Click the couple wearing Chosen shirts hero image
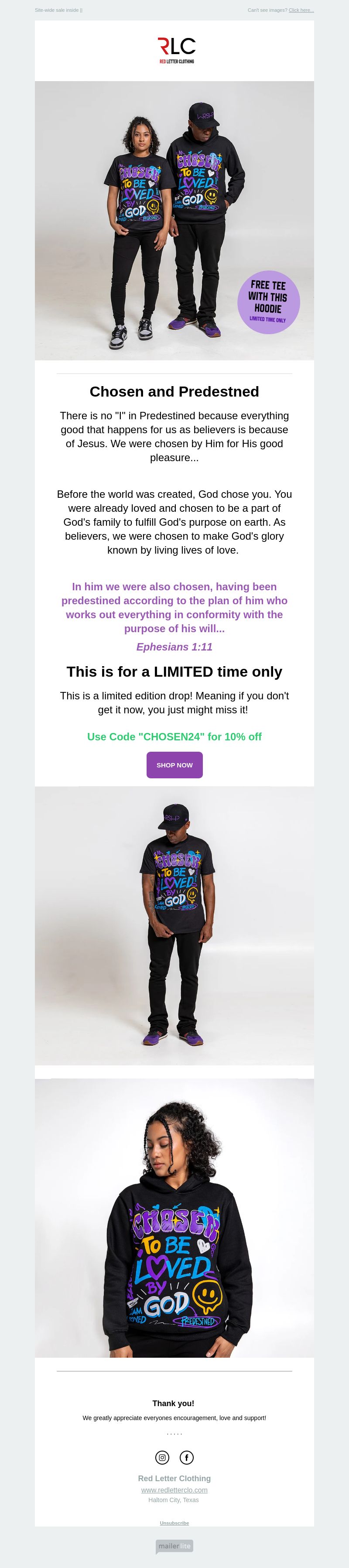349x1568 pixels. 174,220
